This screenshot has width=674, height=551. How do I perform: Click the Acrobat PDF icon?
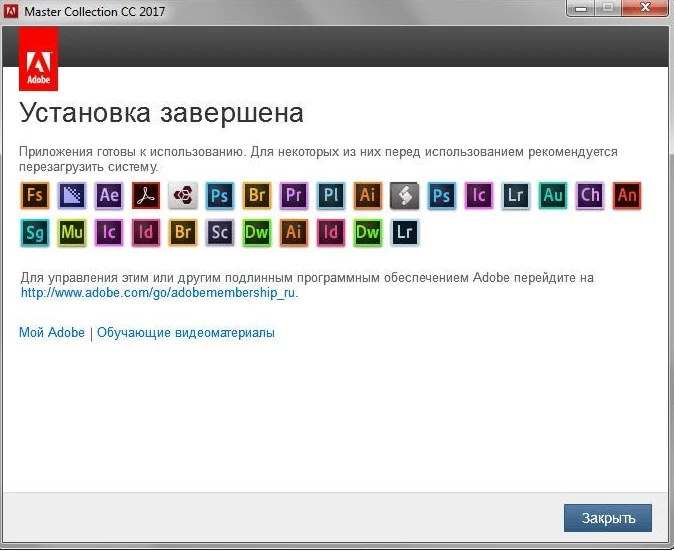pyautogui.click(x=146, y=196)
